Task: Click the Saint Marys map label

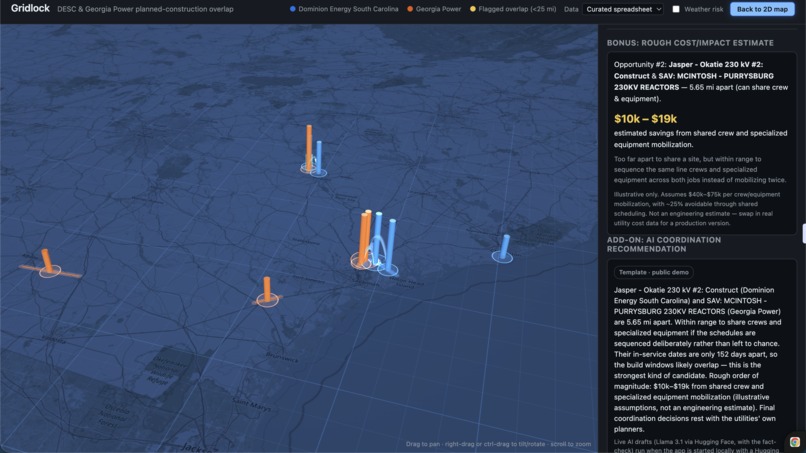Action: (x=251, y=404)
